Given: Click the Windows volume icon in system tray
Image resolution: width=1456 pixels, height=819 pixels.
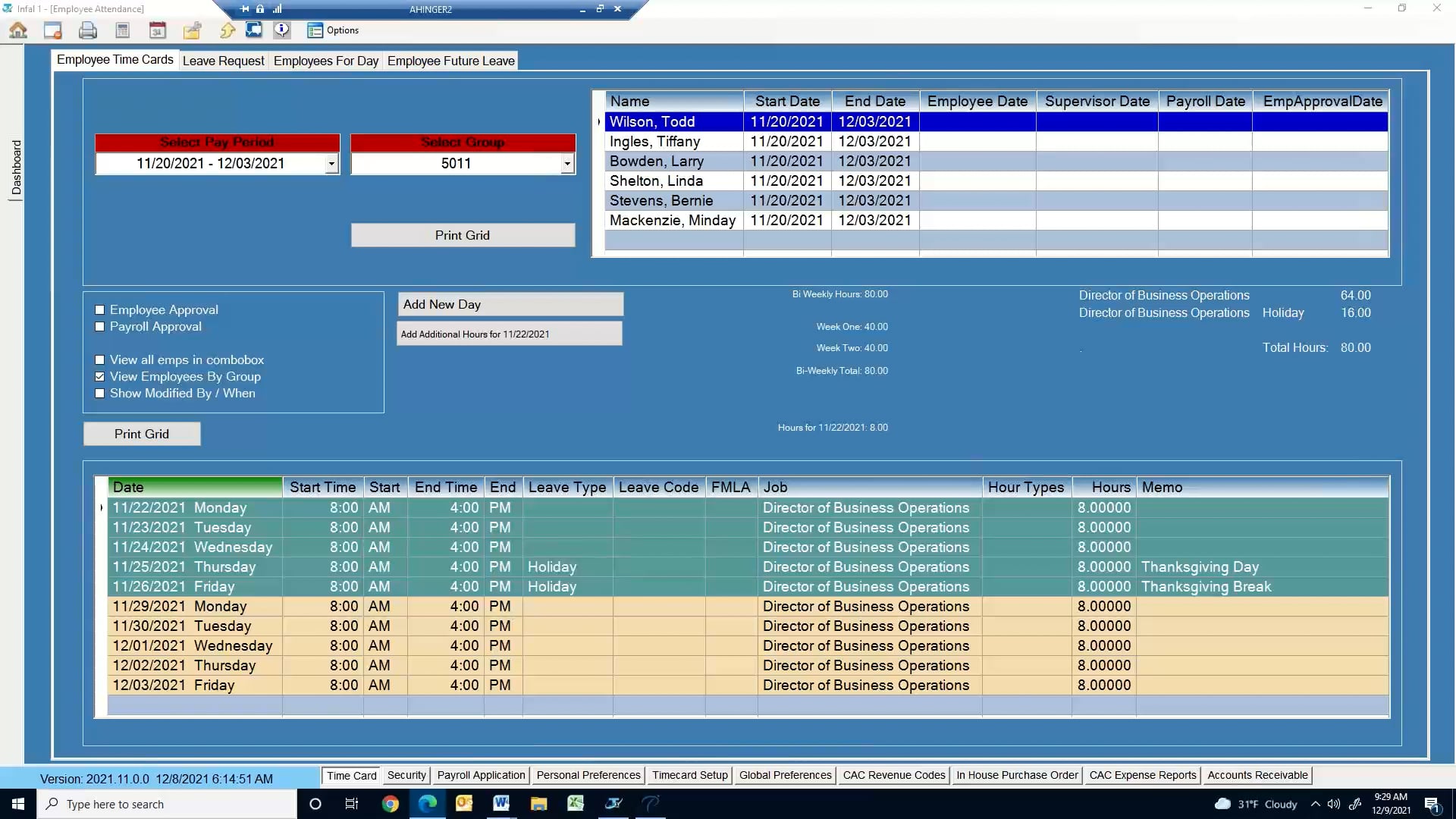Looking at the screenshot, I should (x=1334, y=804).
